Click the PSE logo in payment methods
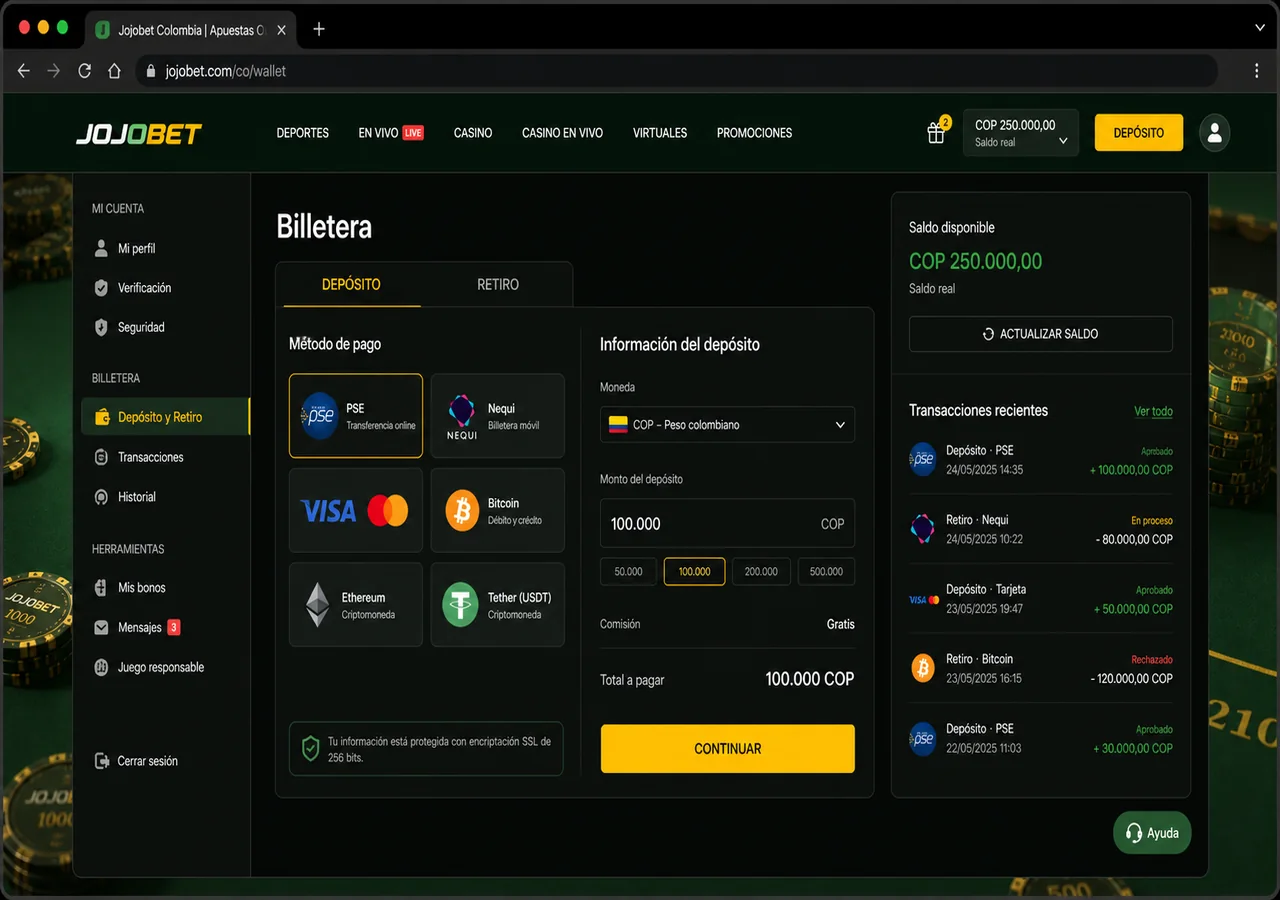This screenshot has width=1280, height=900. point(319,416)
